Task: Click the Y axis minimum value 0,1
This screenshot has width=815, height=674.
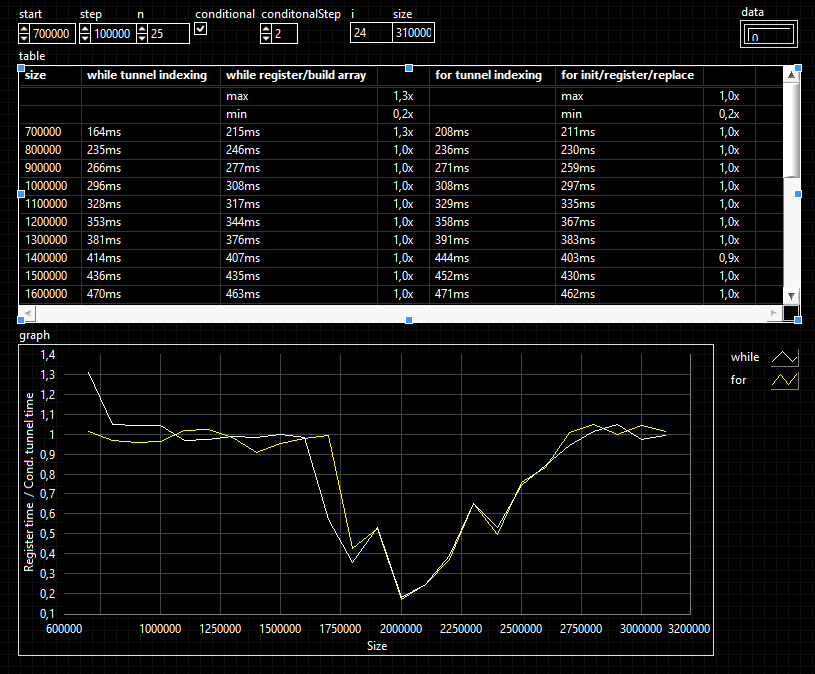Action: pyautogui.click(x=47, y=614)
